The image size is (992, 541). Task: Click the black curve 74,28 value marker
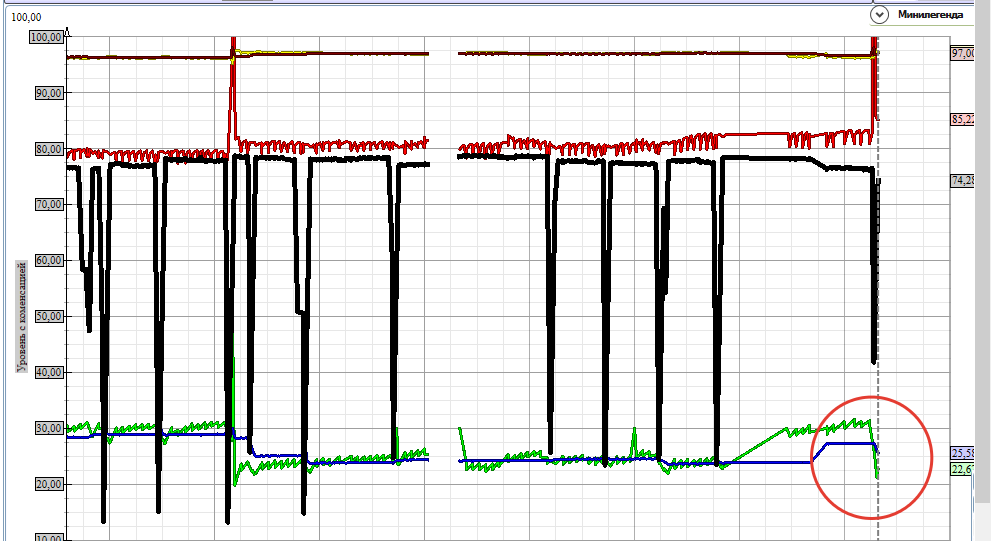pos(962,180)
